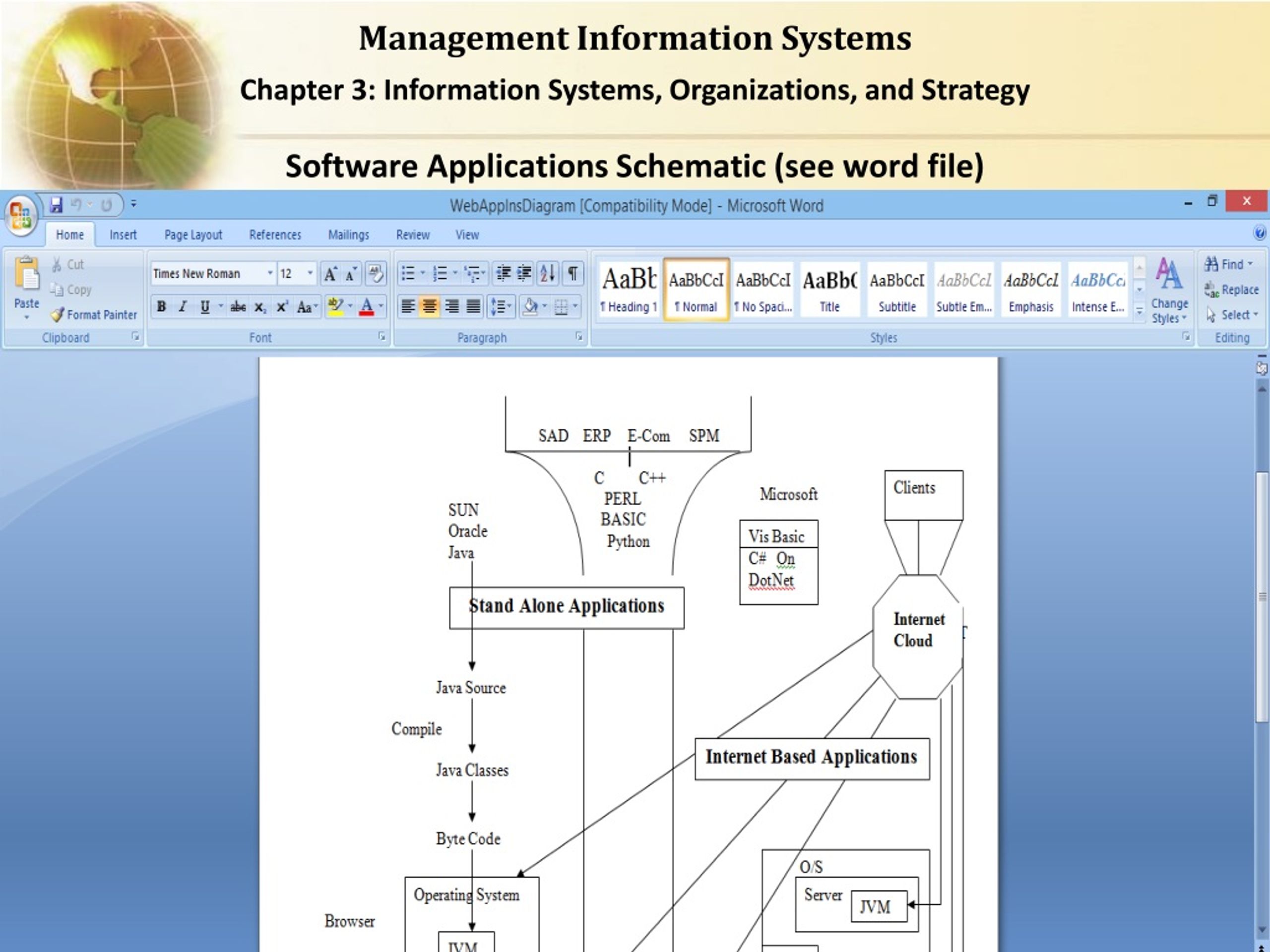
Task: Expand the Clipboard dialog launcher
Action: coord(135,337)
